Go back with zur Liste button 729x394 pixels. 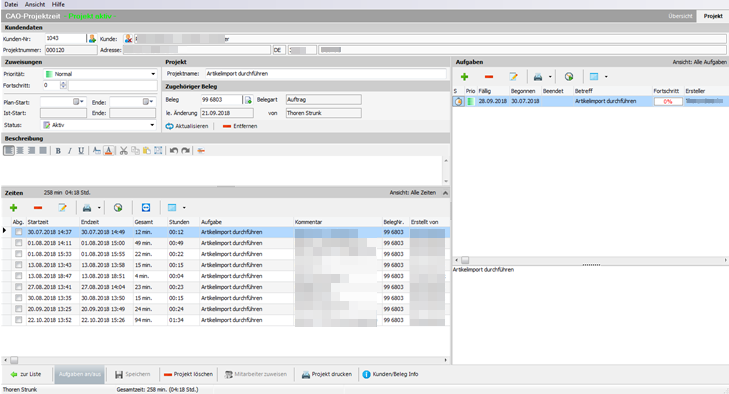(26, 374)
